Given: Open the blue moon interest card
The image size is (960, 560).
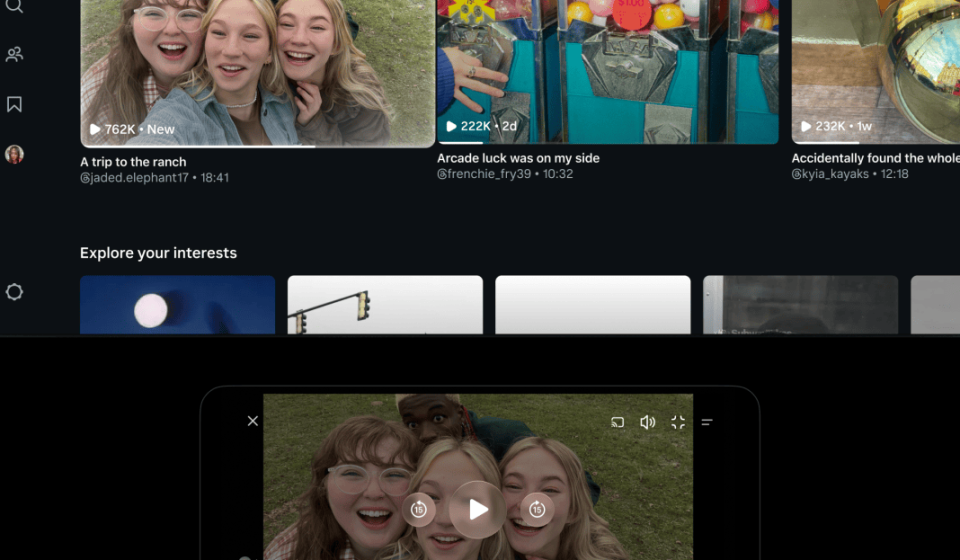Looking at the screenshot, I should [178, 305].
